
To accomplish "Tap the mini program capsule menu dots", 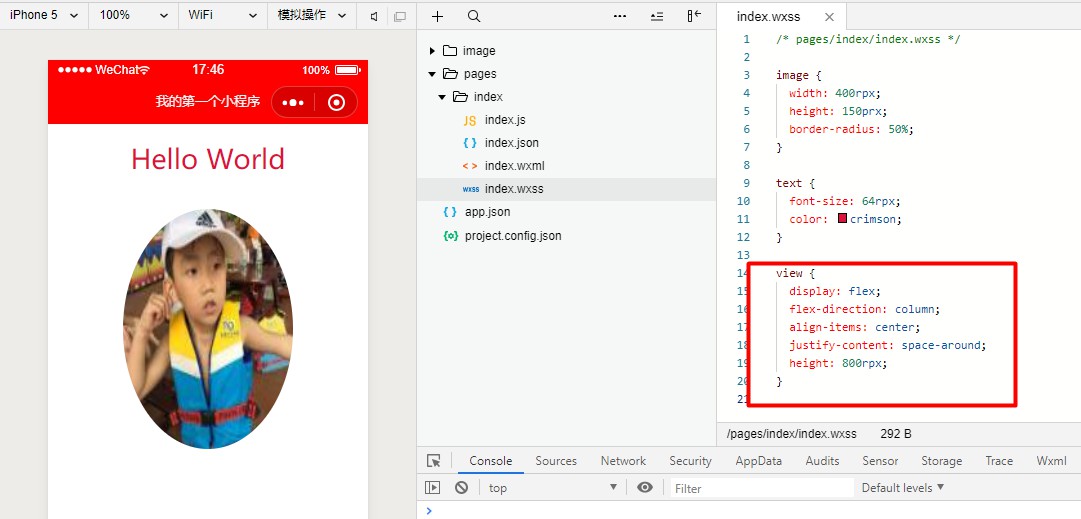I will click(x=293, y=102).
